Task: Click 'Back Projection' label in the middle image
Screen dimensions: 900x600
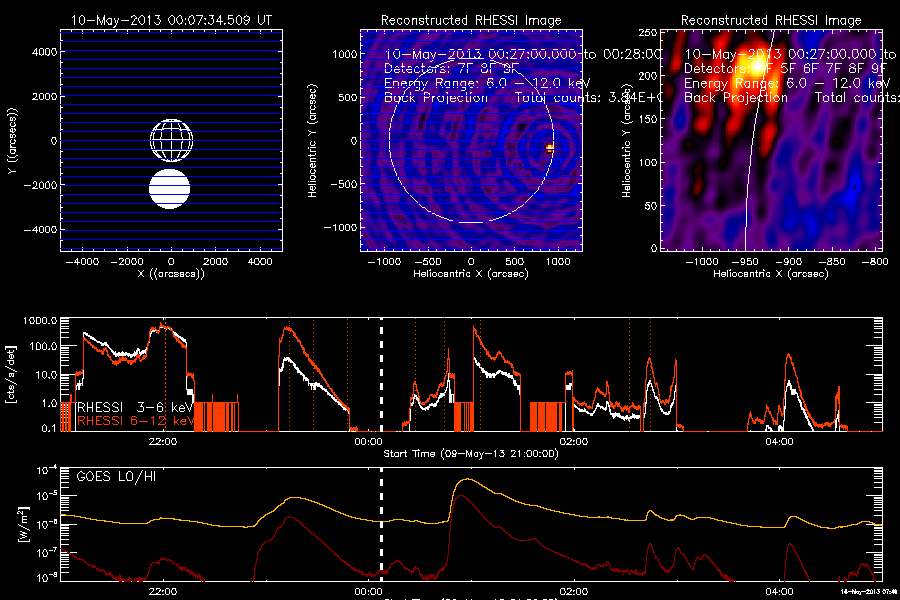Action: [x=436, y=98]
